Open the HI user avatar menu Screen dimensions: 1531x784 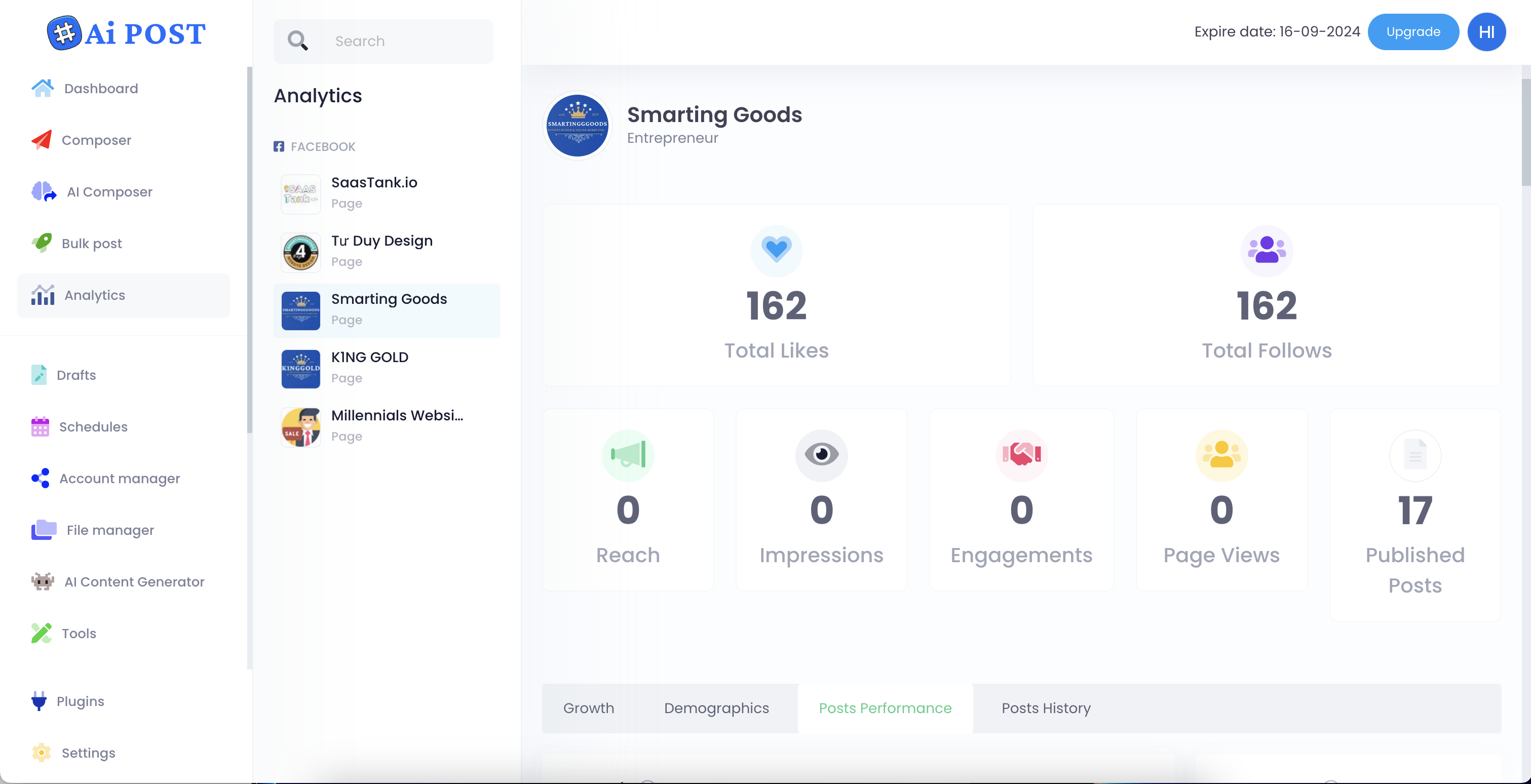tap(1486, 31)
